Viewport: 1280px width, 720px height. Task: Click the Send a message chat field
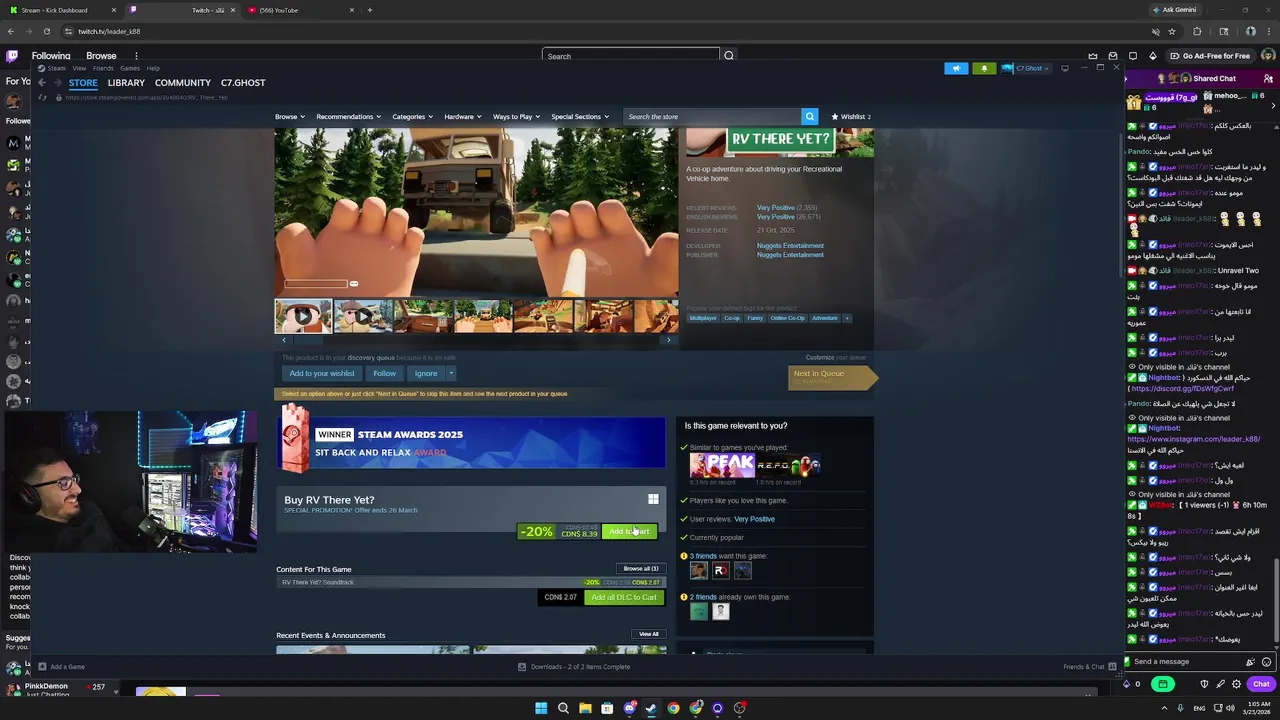click(1188, 662)
